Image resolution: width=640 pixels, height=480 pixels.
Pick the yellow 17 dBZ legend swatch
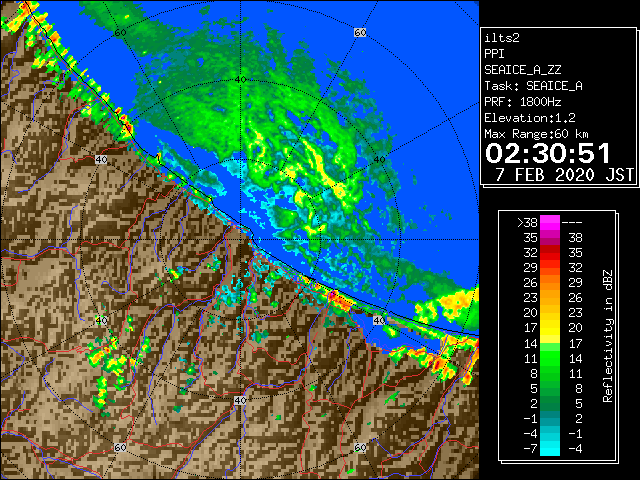click(x=550, y=328)
